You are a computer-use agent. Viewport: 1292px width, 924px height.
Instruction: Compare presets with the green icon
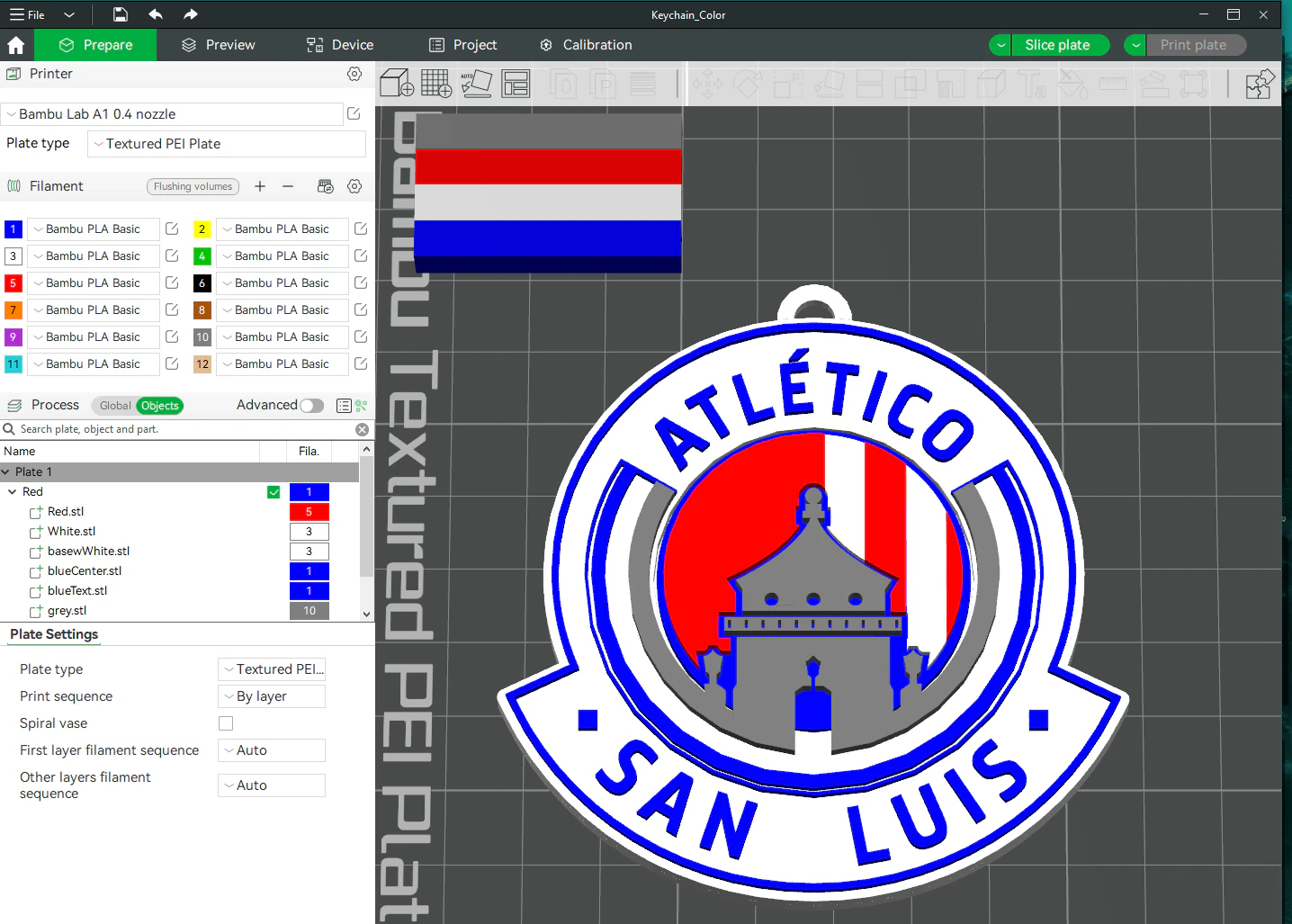pyautogui.click(x=362, y=406)
